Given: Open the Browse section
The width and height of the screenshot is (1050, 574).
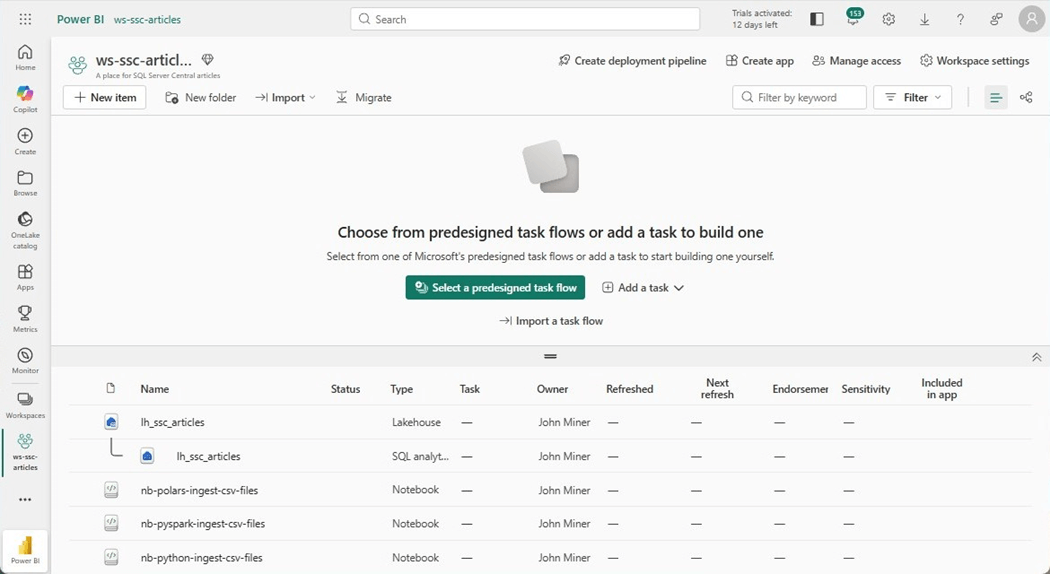Looking at the screenshot, I should 25,183.
